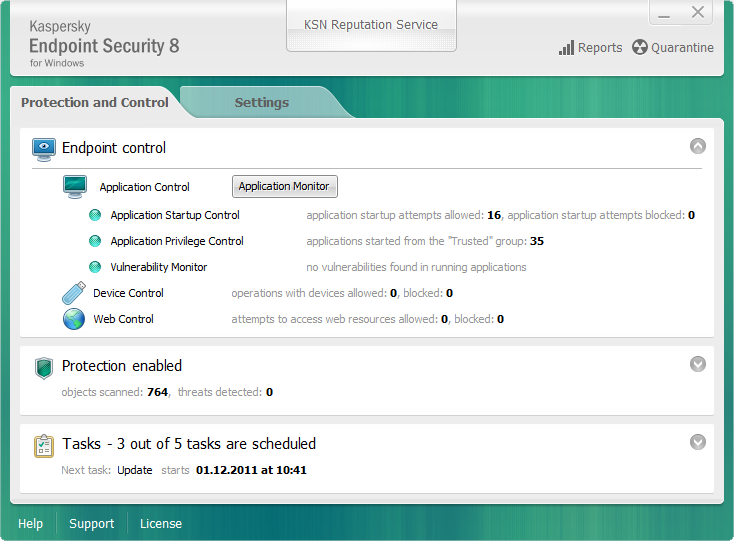The width and height of the screenshot is (734, 541).
Task: Open Quarantine via radiation icon
Action: pos(640,48)
